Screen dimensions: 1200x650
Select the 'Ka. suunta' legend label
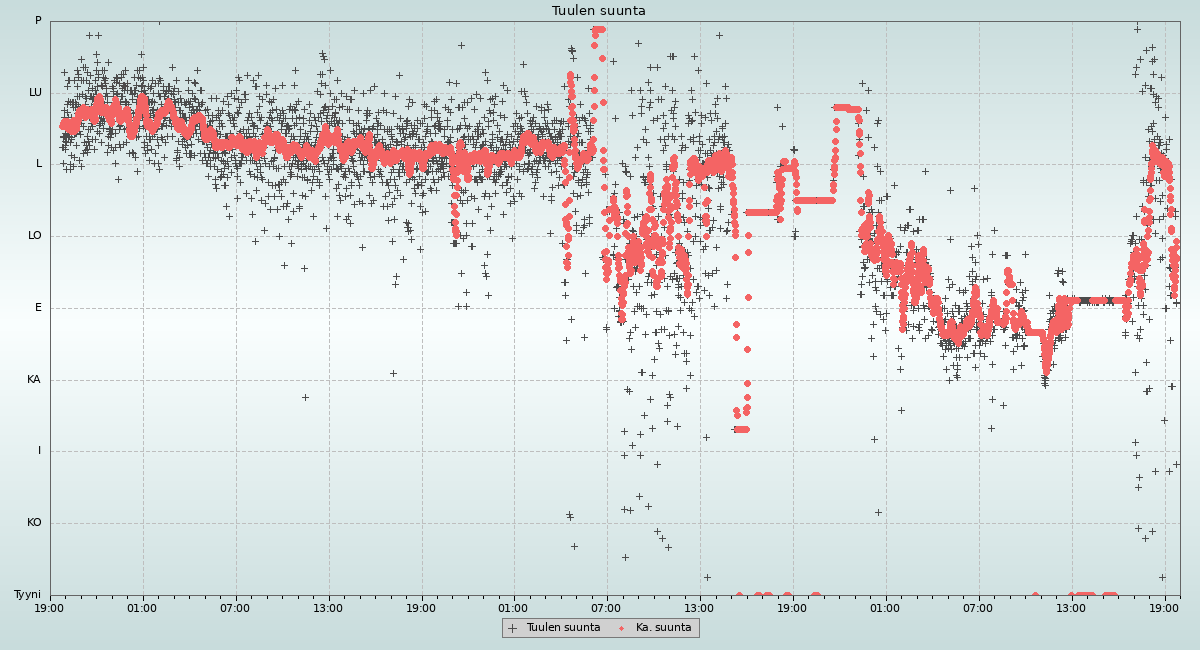[663, 628]
